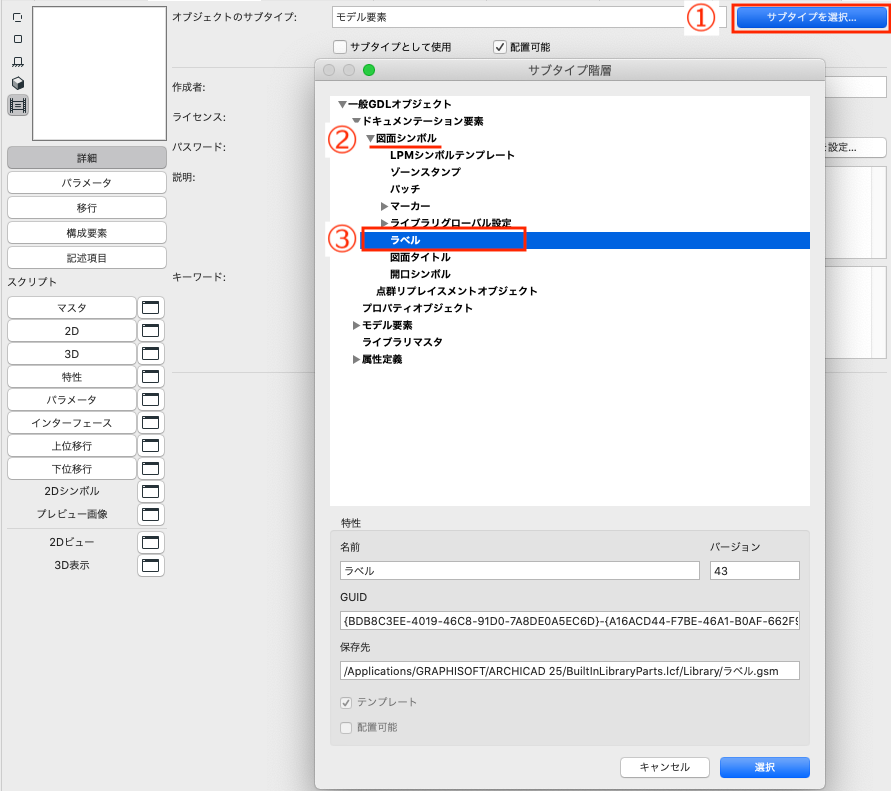Viewport: 891px width, 791px height.
Task: Open the 移行 tab
Action: tap(87, 208)
